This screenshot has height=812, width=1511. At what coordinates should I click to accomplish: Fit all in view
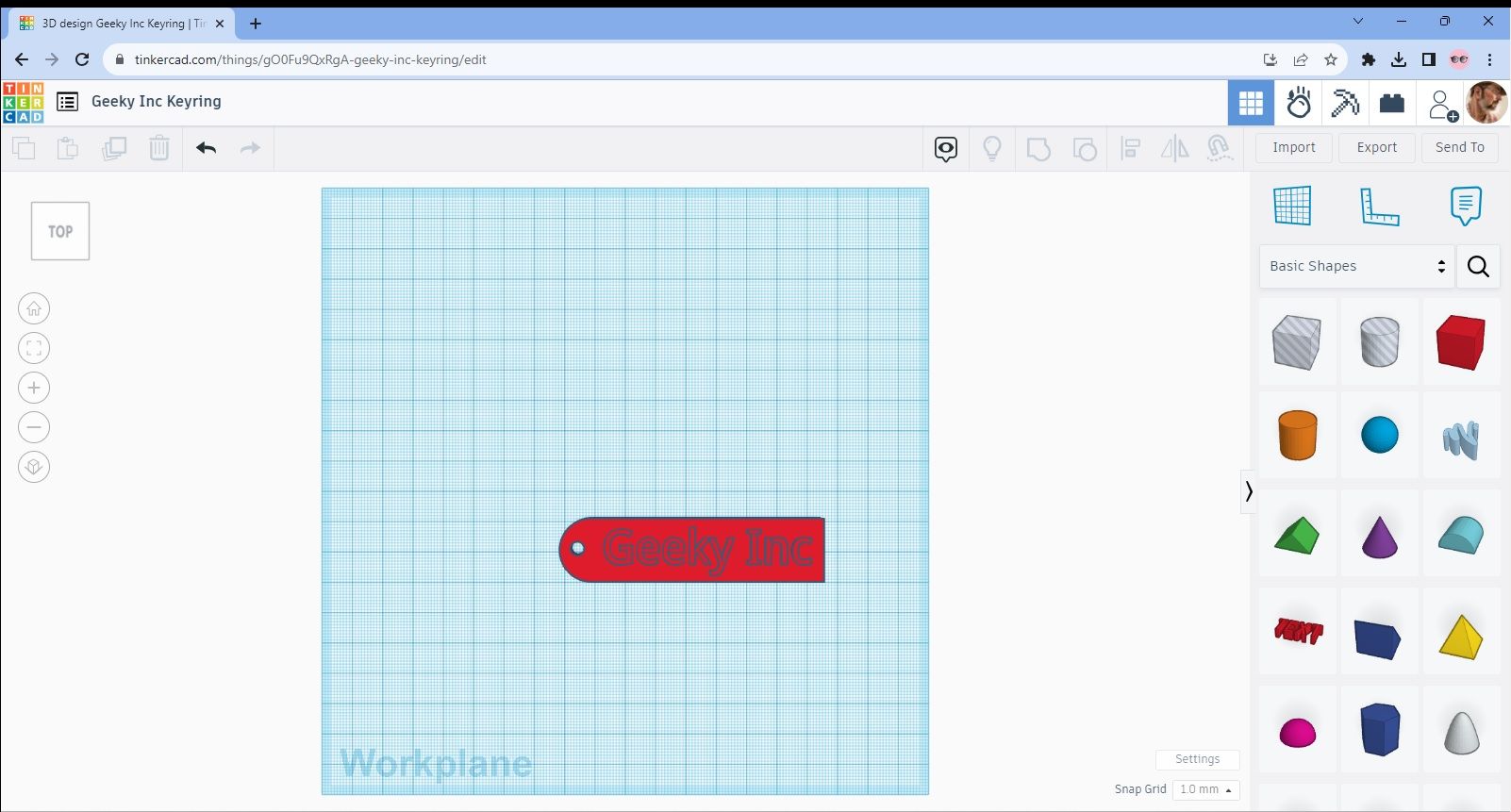click(x=34, y=348)
